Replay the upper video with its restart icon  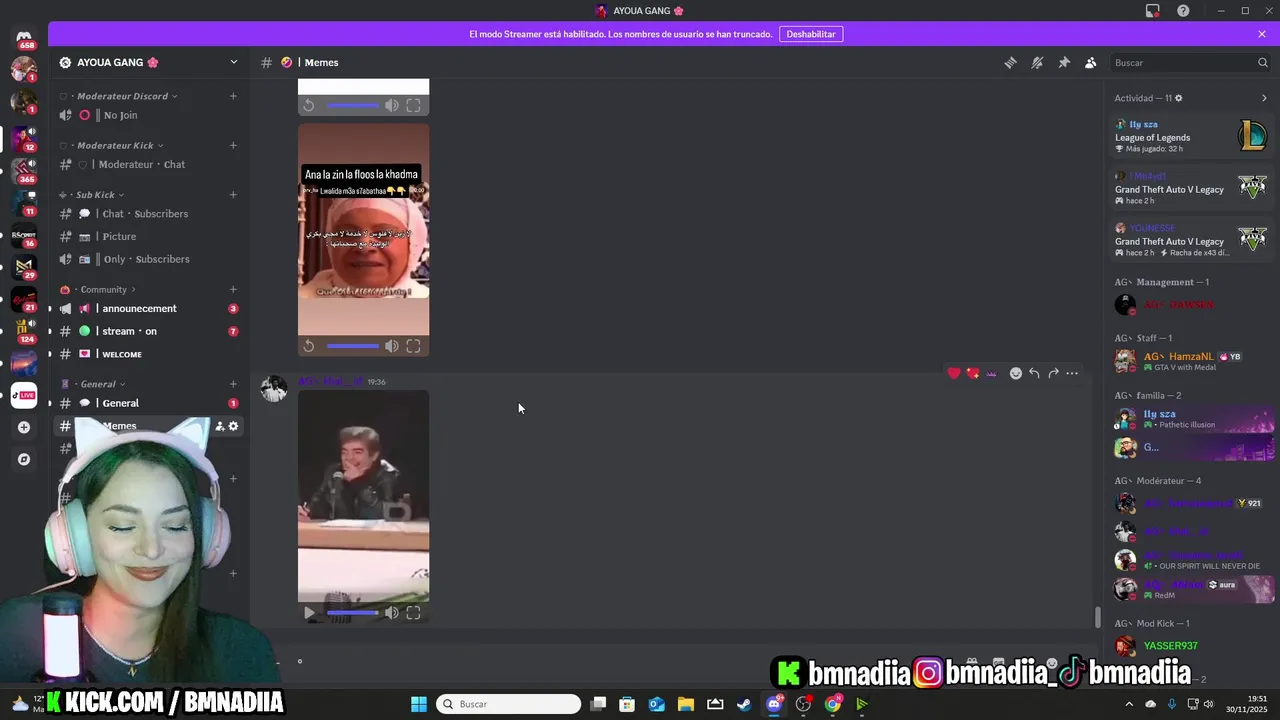coord(309,346)
